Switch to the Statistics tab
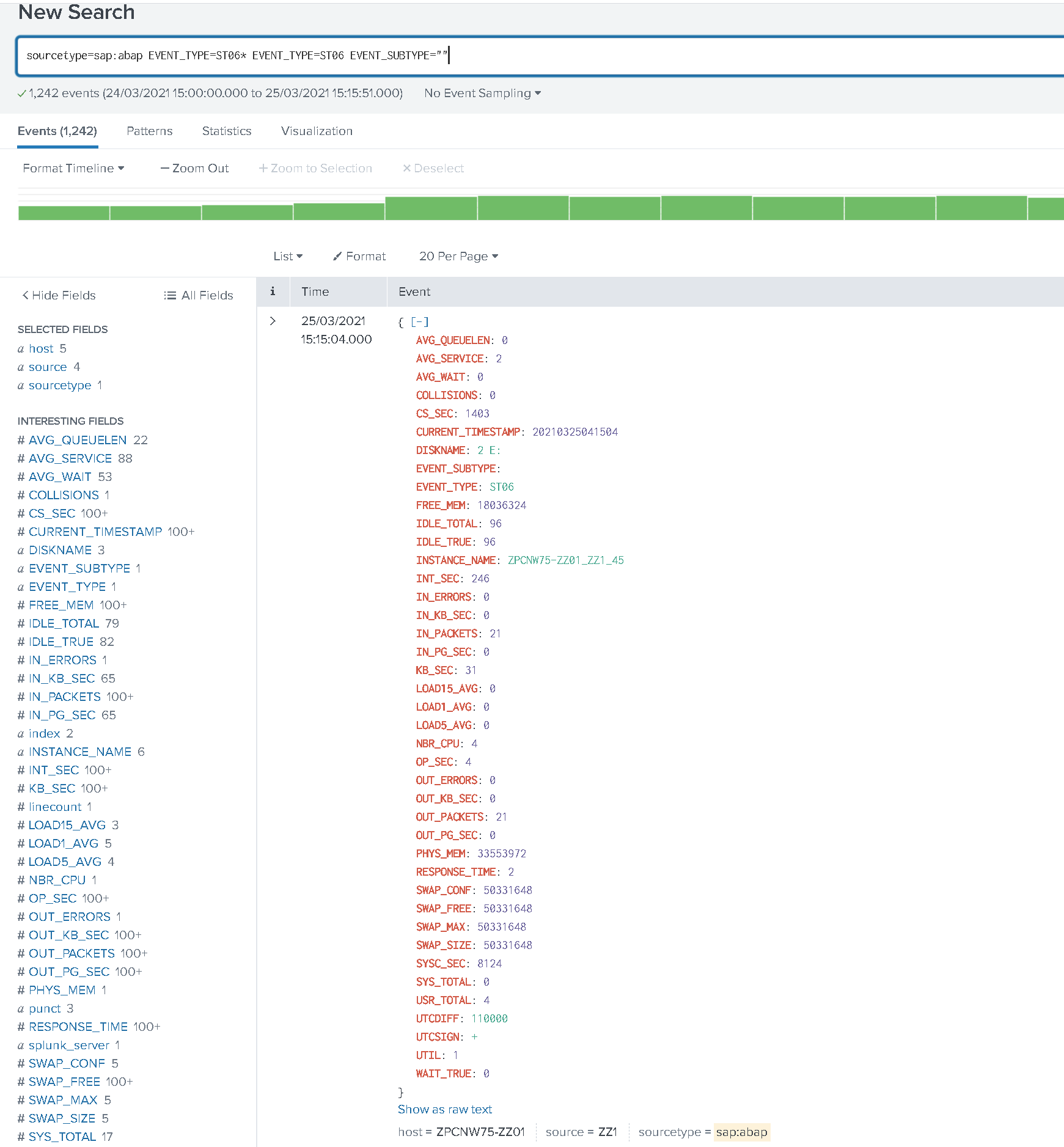The width and height of the screenshot is (1064, 1147). 226,131
